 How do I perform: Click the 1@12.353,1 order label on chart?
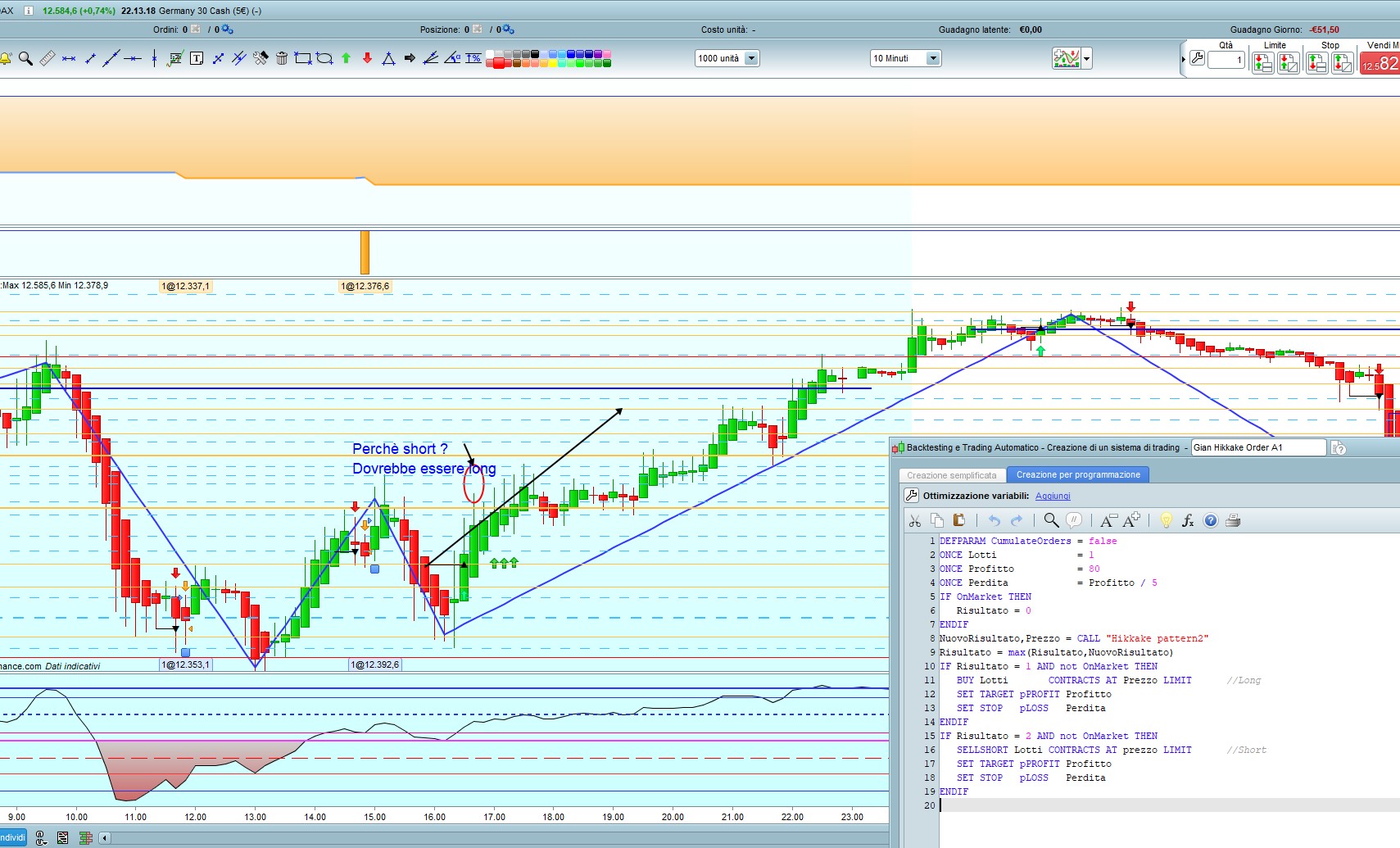tap(186, 664)
